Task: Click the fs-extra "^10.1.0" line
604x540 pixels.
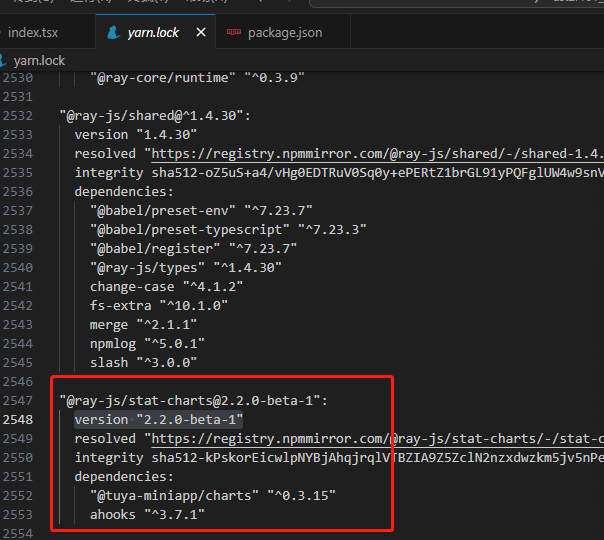Action: coord(147,305)
